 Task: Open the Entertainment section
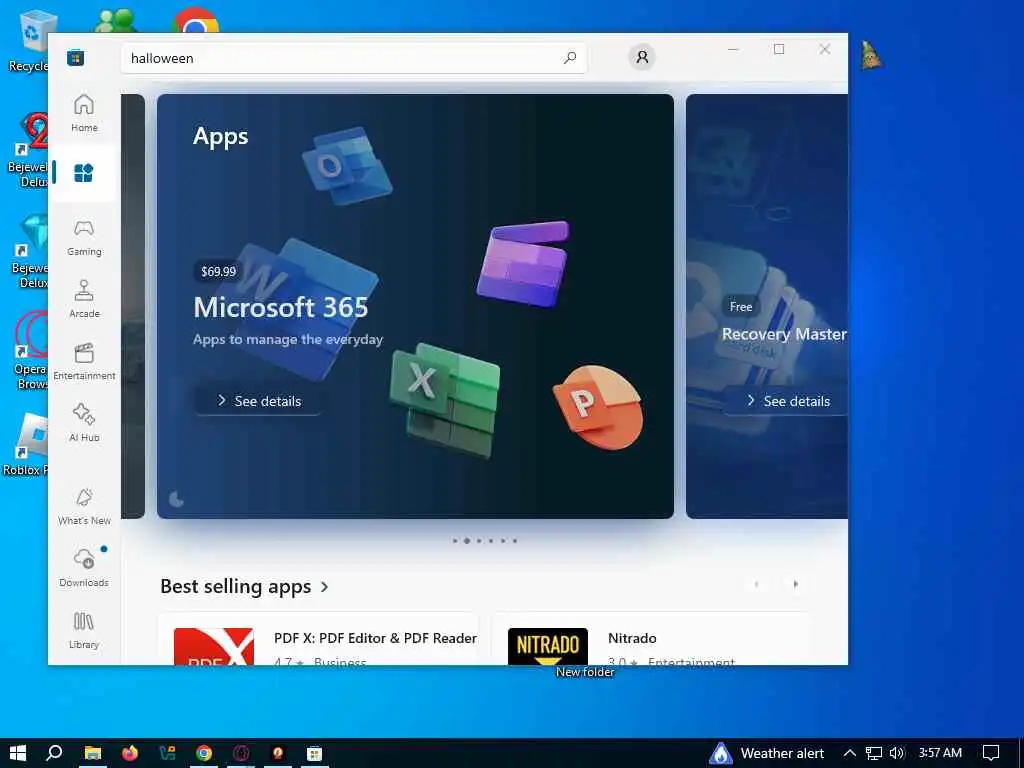click(x=84, y=361)
